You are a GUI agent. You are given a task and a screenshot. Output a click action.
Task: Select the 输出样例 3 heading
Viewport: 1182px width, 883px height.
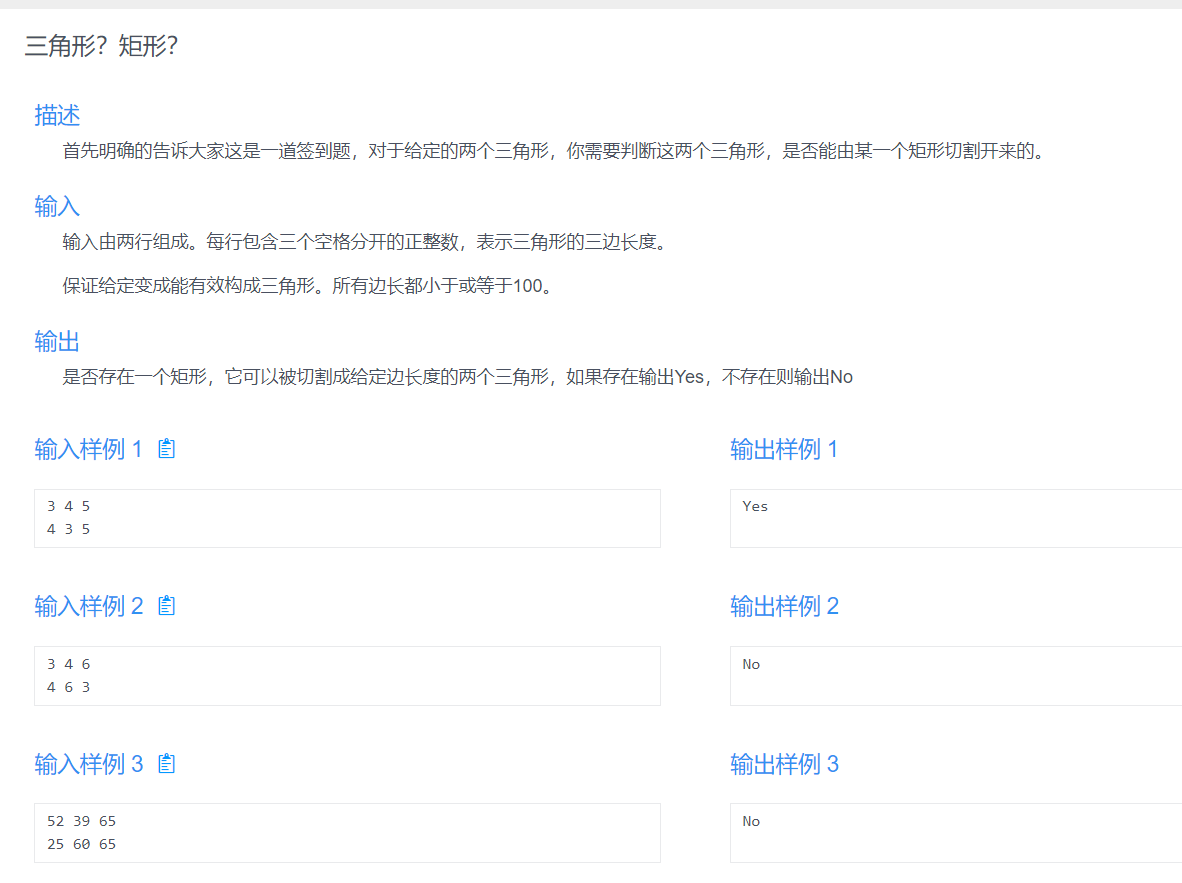785,763
